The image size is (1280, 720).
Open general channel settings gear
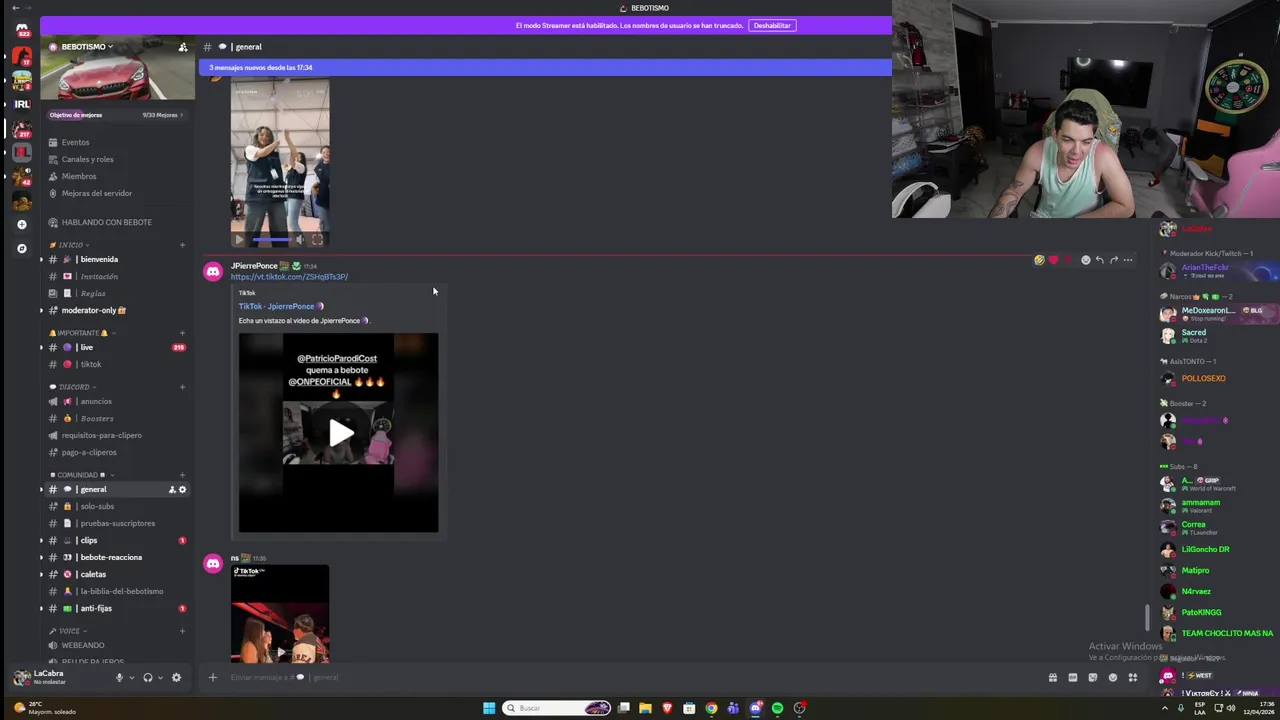coord(182,489)
